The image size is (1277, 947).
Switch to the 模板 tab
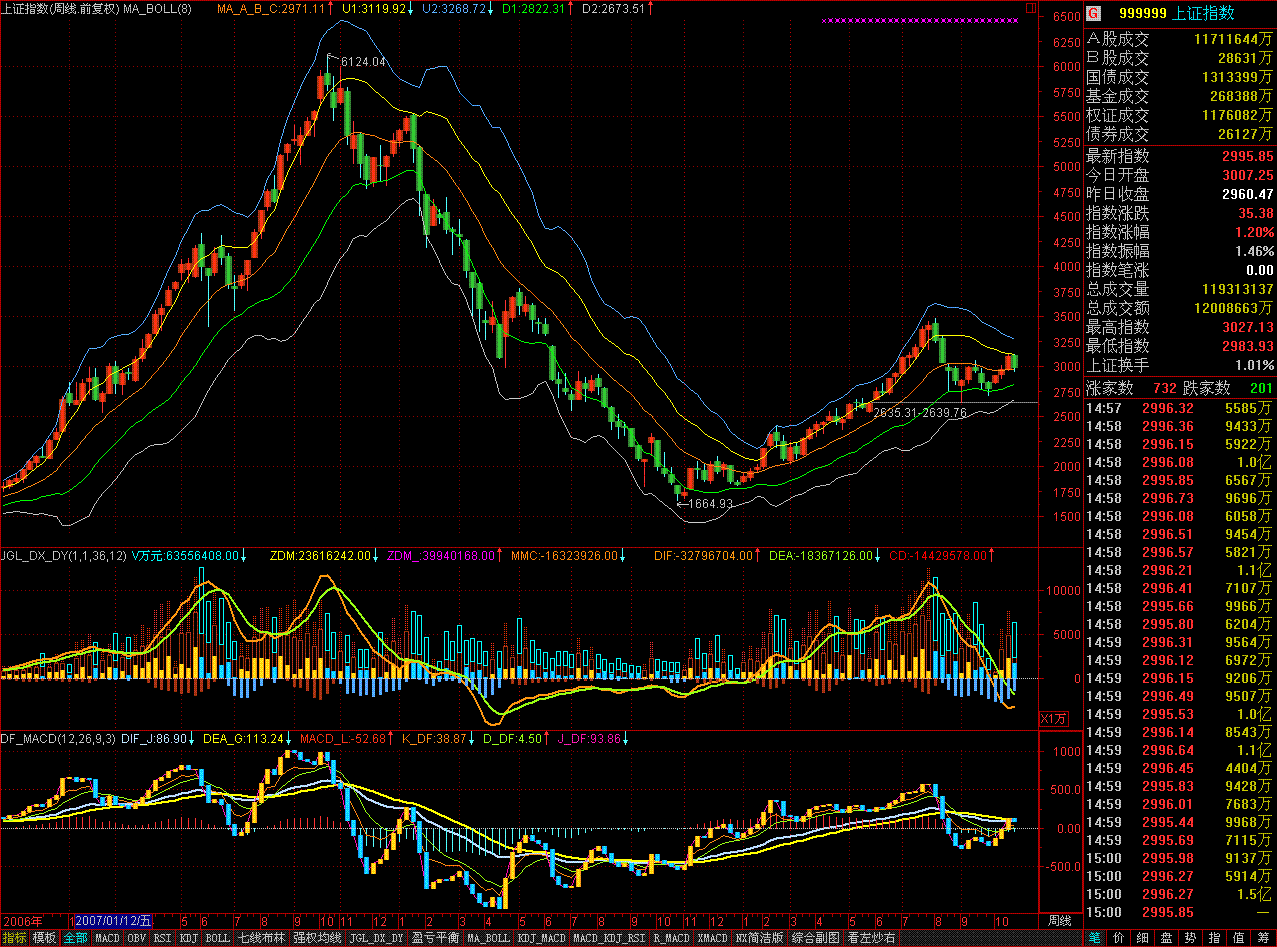(44, 939)
